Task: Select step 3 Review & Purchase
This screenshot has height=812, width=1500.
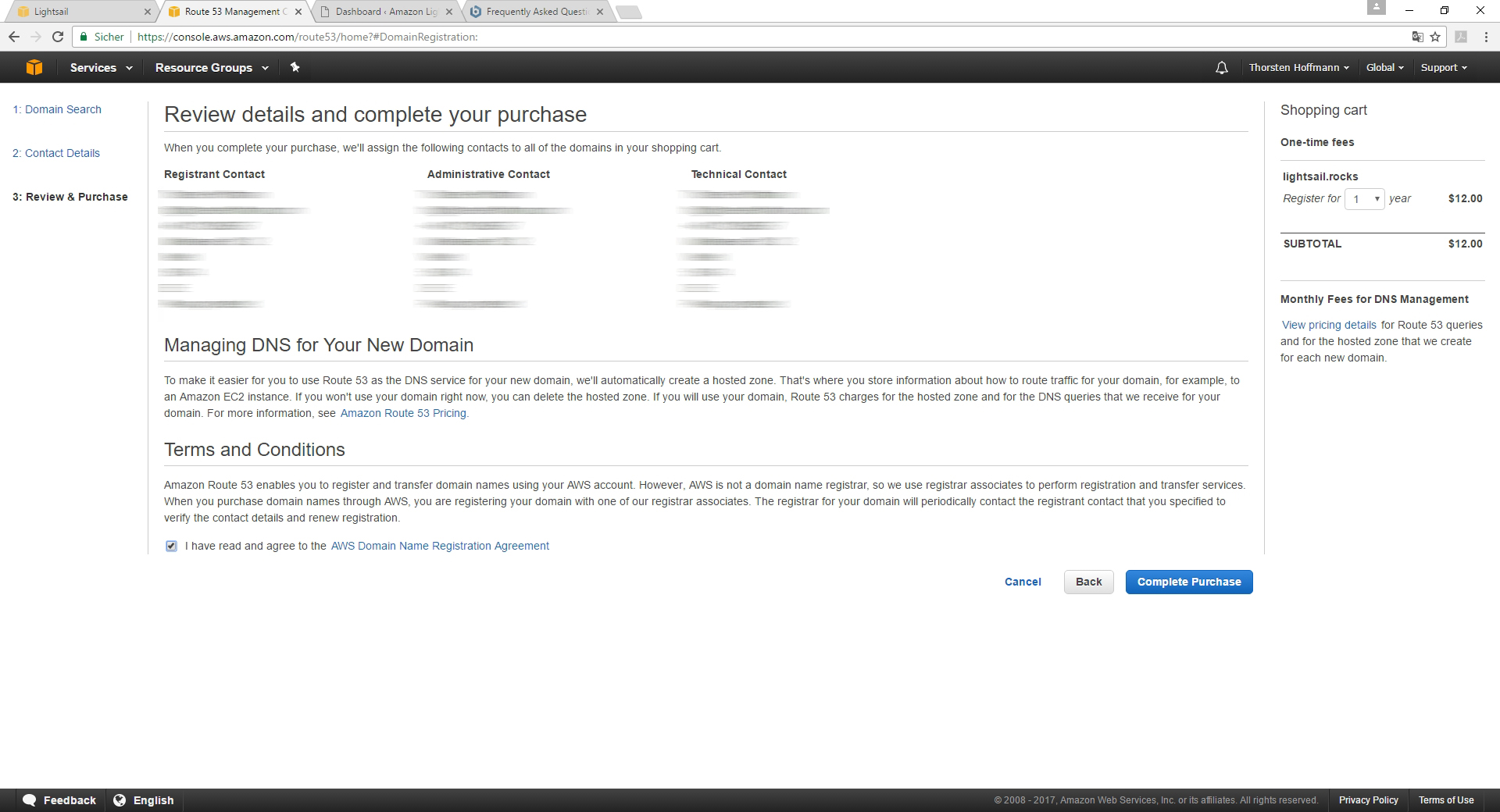Action: point(70,197)
